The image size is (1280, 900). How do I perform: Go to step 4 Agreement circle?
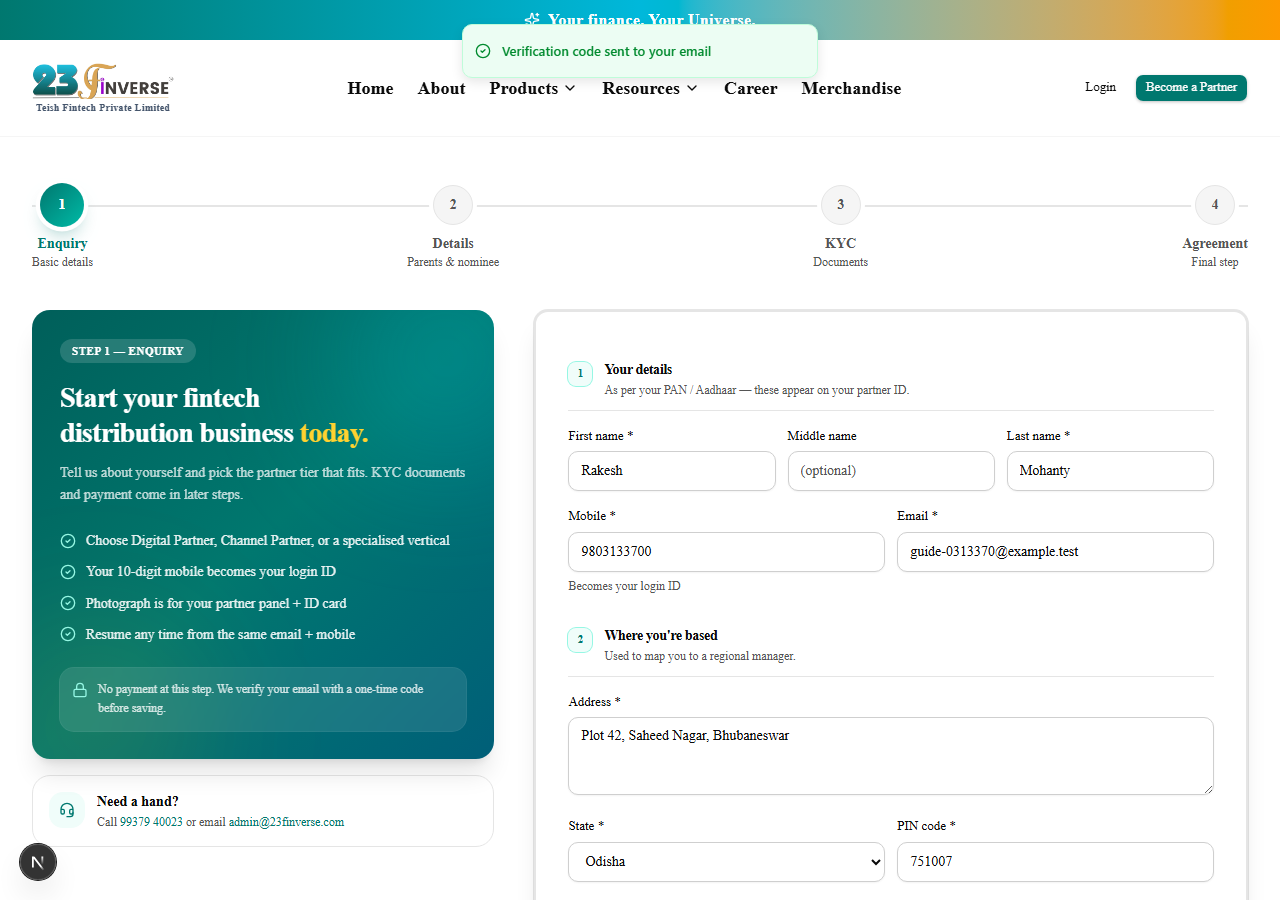coord(1215,205)
